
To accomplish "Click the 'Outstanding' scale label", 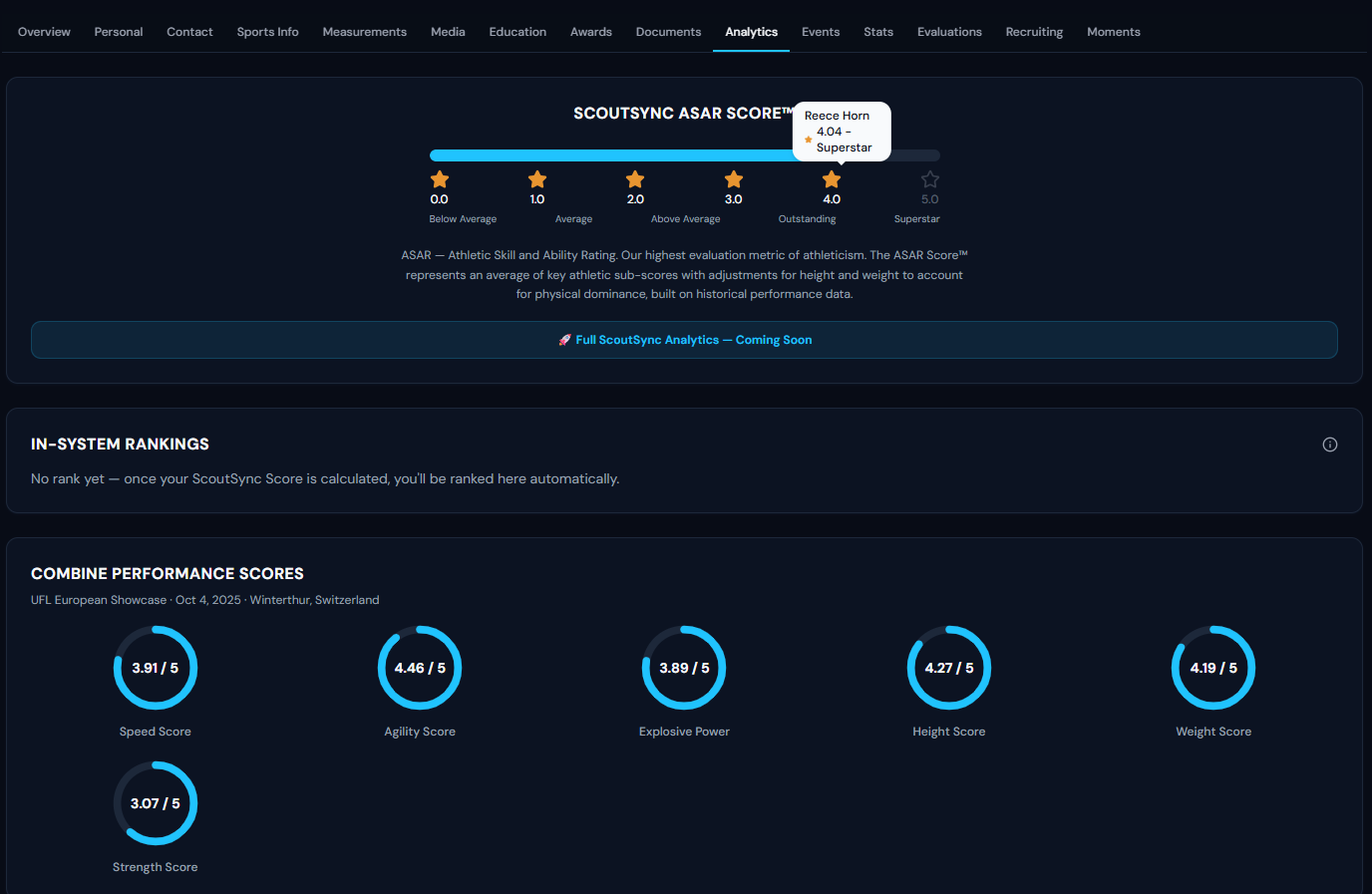I will tap(808, 219).
